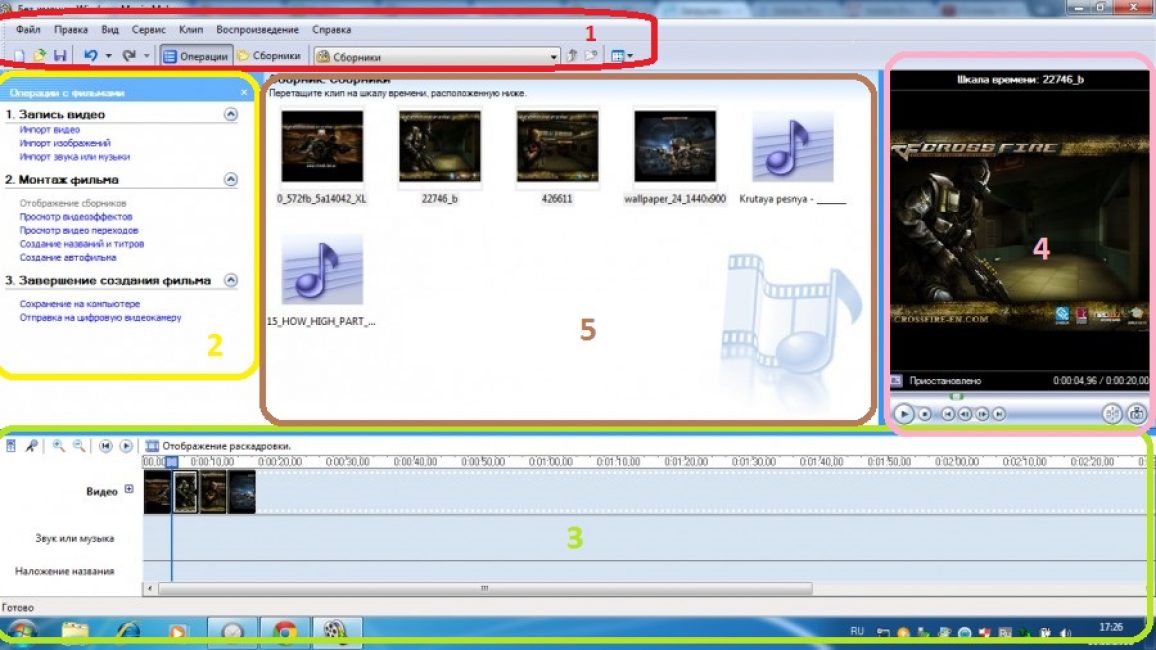Click the Open Project folder icon
This screenshot has width=1156, height=650.
39,55
